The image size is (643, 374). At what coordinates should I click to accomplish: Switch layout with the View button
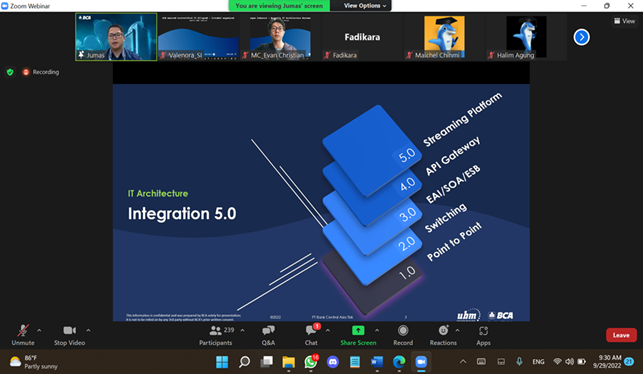(624, 21)
